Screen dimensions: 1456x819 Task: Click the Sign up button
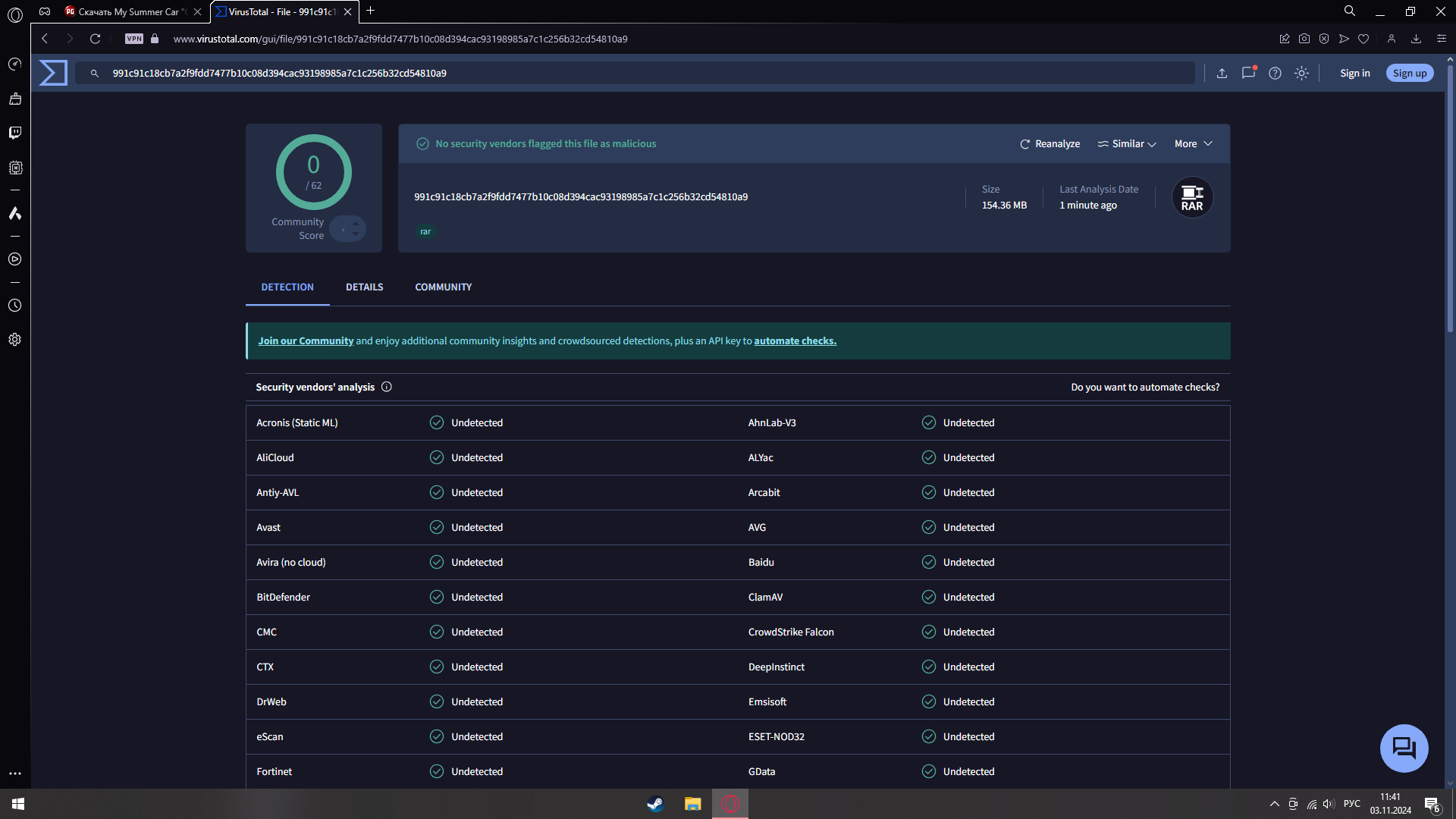pyautogui.click(x=1410, y=74)
